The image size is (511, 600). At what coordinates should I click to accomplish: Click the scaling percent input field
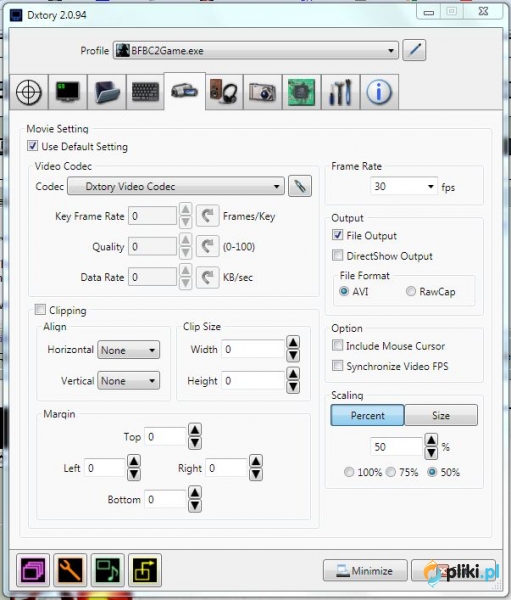pyautogui.click(x=397, y=447)
